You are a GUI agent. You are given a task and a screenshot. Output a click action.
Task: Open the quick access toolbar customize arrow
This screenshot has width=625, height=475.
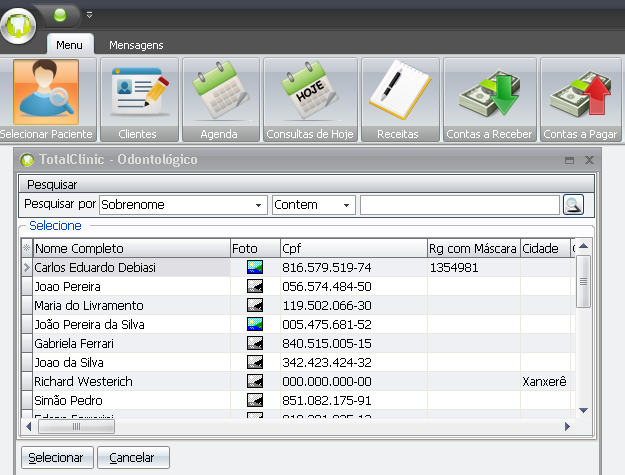coord(90,15)
